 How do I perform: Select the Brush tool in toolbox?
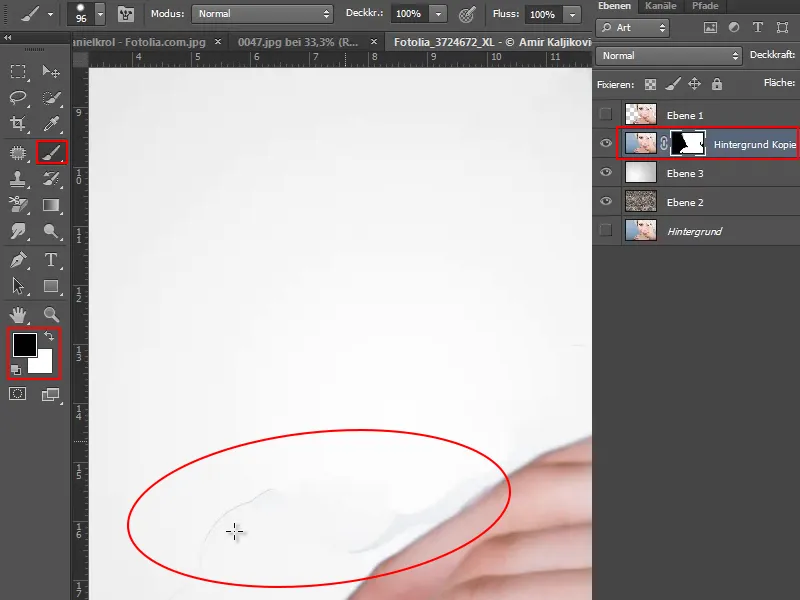[52, 153]
